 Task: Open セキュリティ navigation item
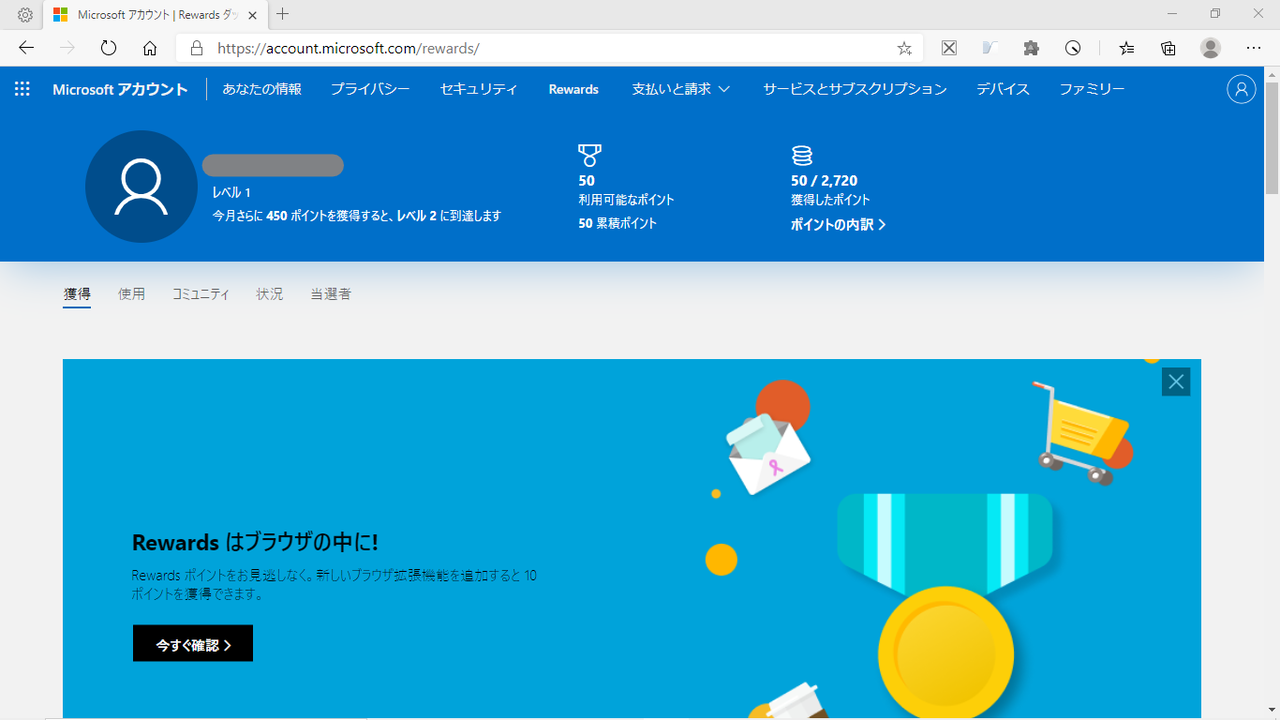click(x=479, y=89)
